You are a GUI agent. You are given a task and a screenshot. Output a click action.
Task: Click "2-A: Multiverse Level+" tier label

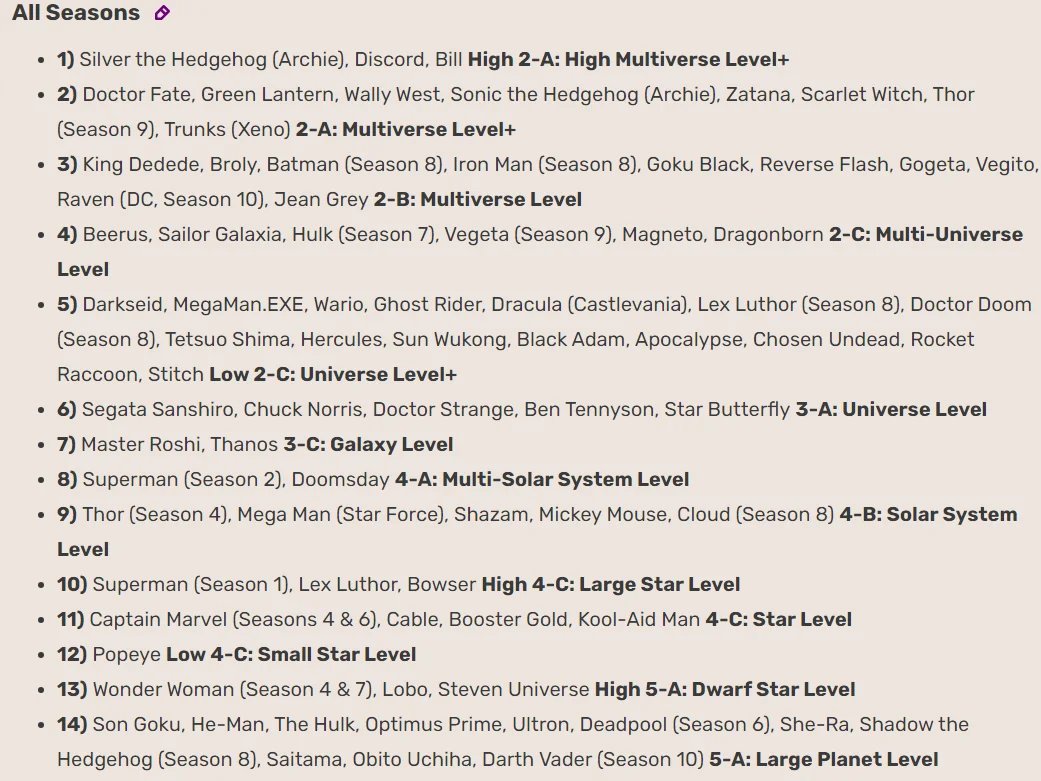(x=406, y=129)
